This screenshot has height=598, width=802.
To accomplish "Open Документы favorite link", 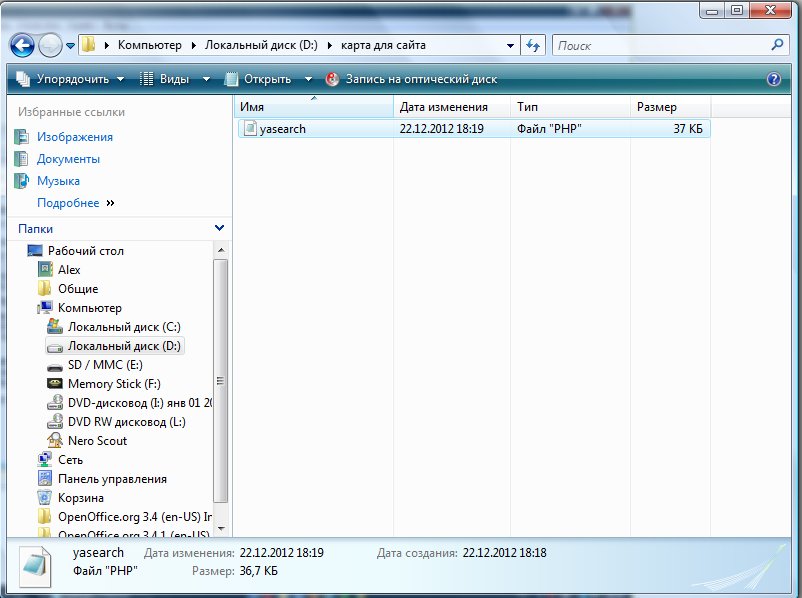I will click(68, 159).
